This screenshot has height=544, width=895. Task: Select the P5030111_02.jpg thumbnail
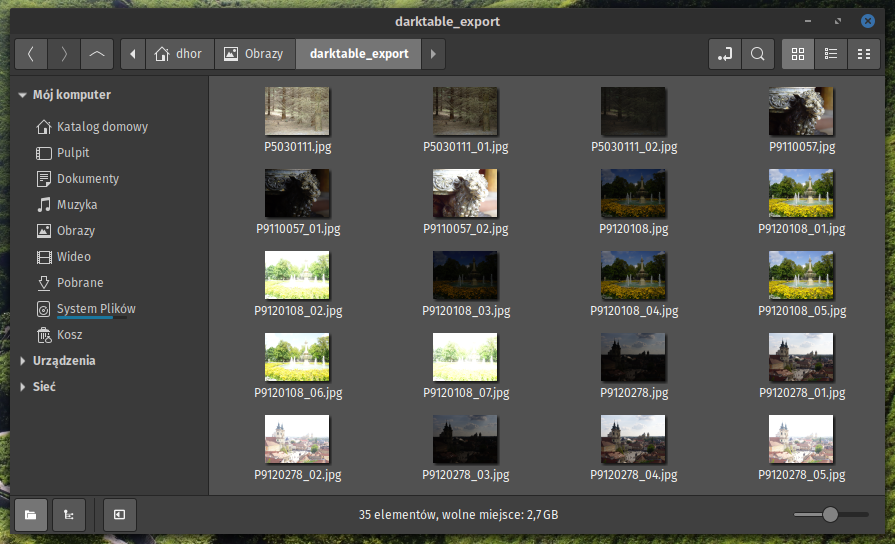pyautogui.click(x=633, y=111)
